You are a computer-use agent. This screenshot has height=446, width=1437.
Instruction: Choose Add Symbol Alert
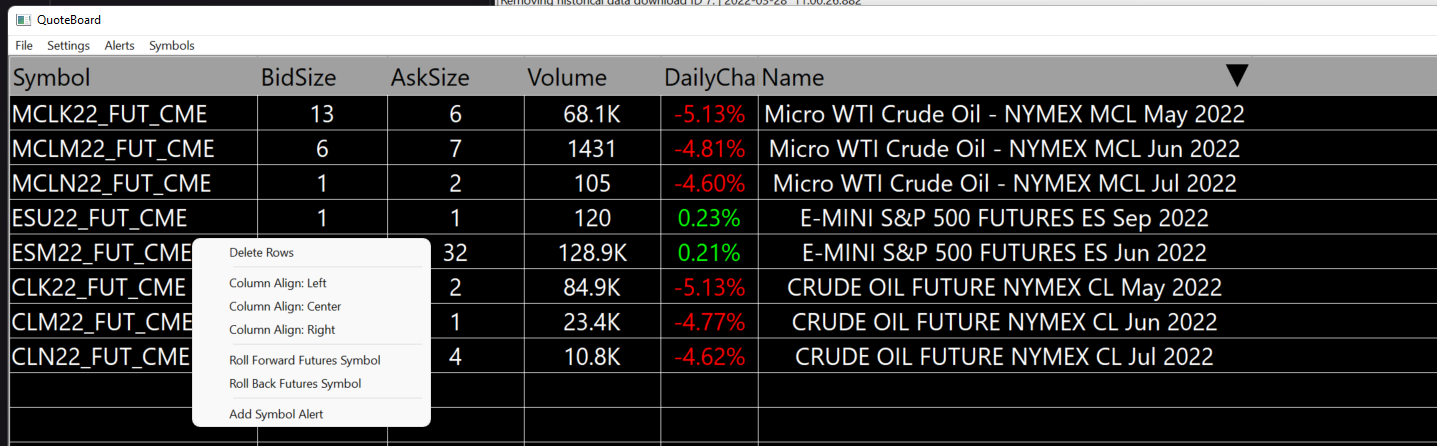pyautogui.click(x=275, y=414)
